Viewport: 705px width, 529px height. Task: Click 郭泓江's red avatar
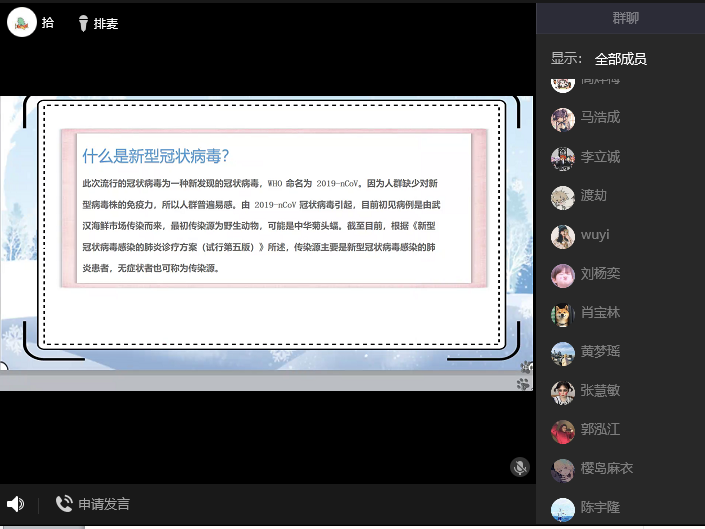click(x=563, y=431)
